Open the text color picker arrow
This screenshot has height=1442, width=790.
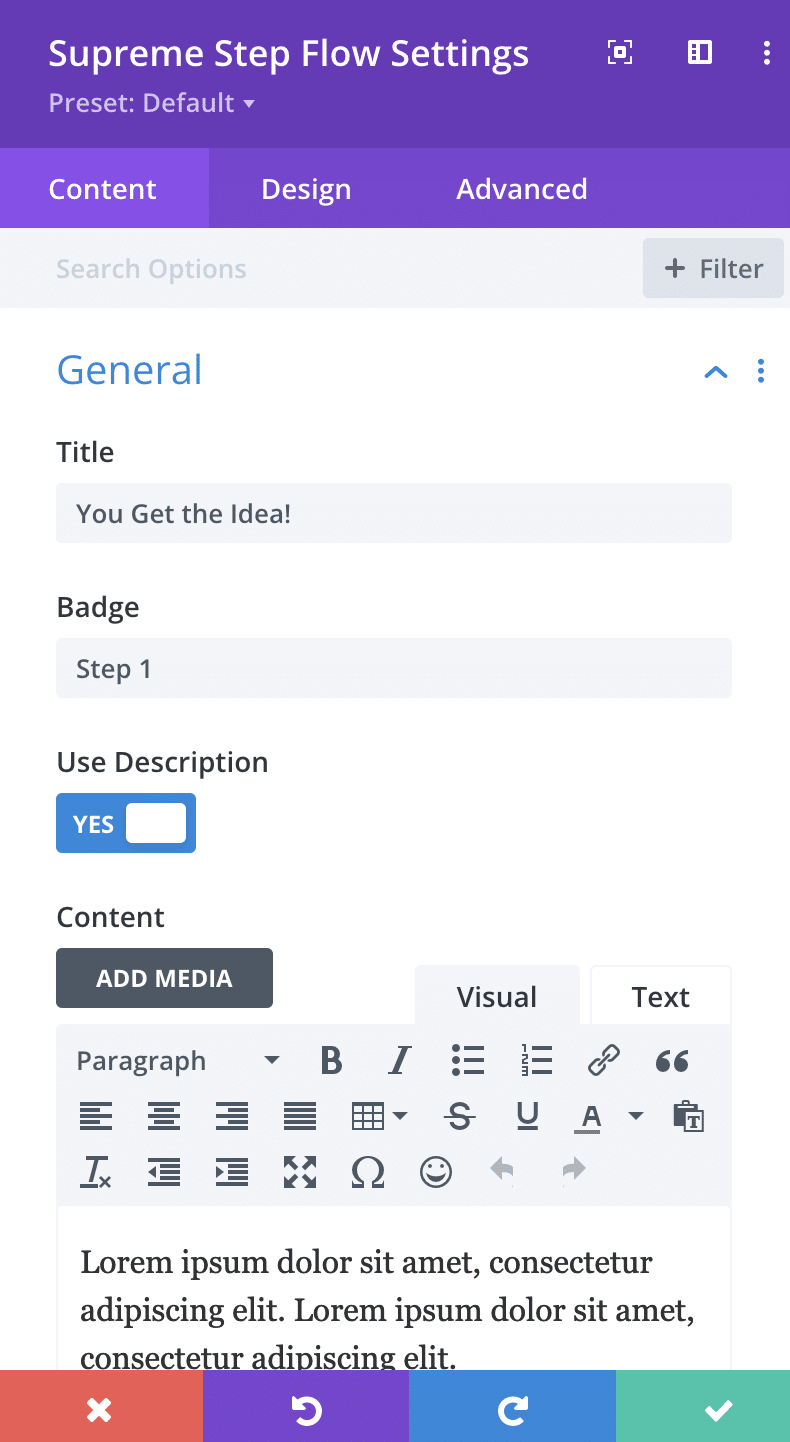636,1116
